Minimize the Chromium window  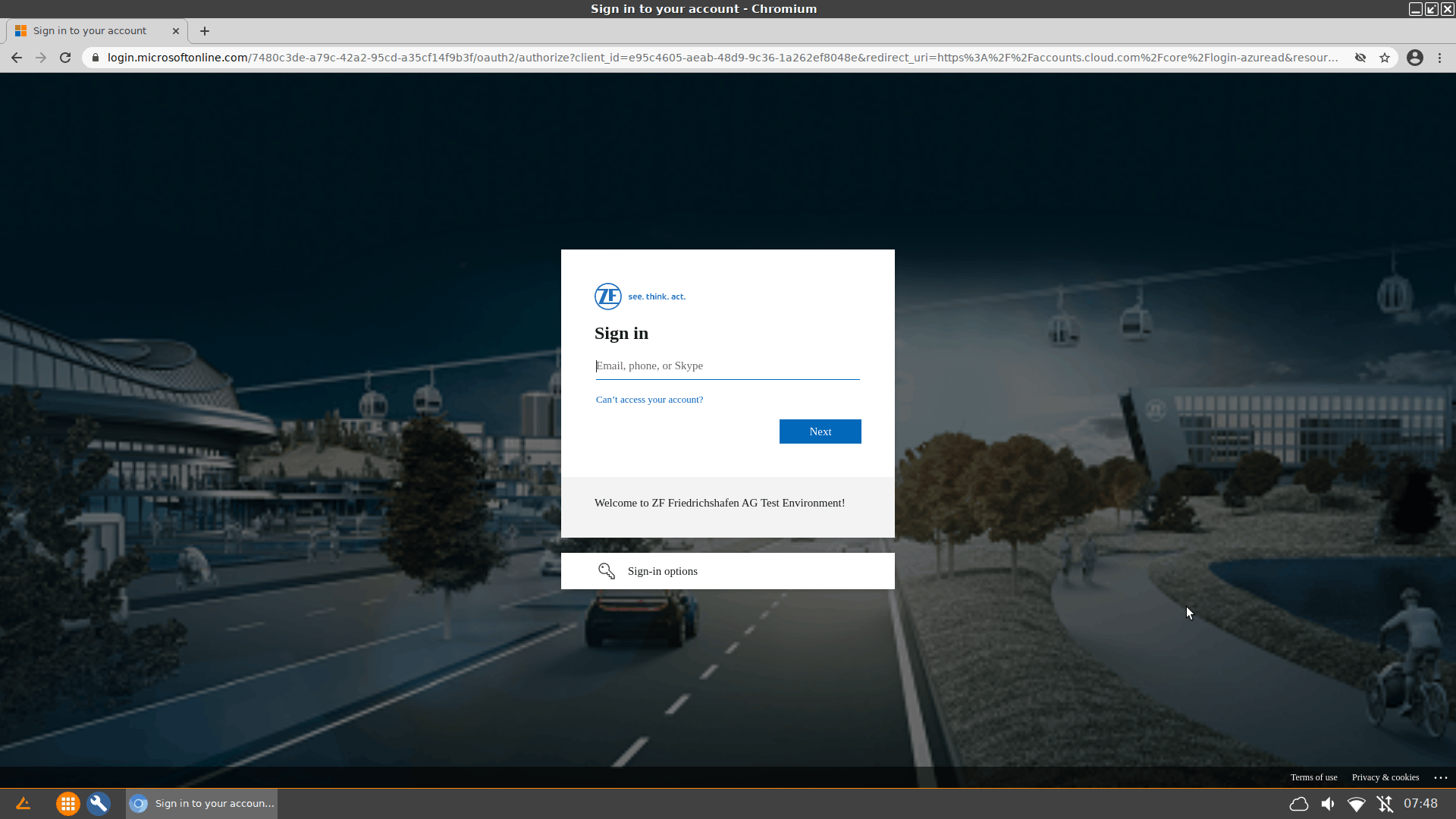[1416, 9]
